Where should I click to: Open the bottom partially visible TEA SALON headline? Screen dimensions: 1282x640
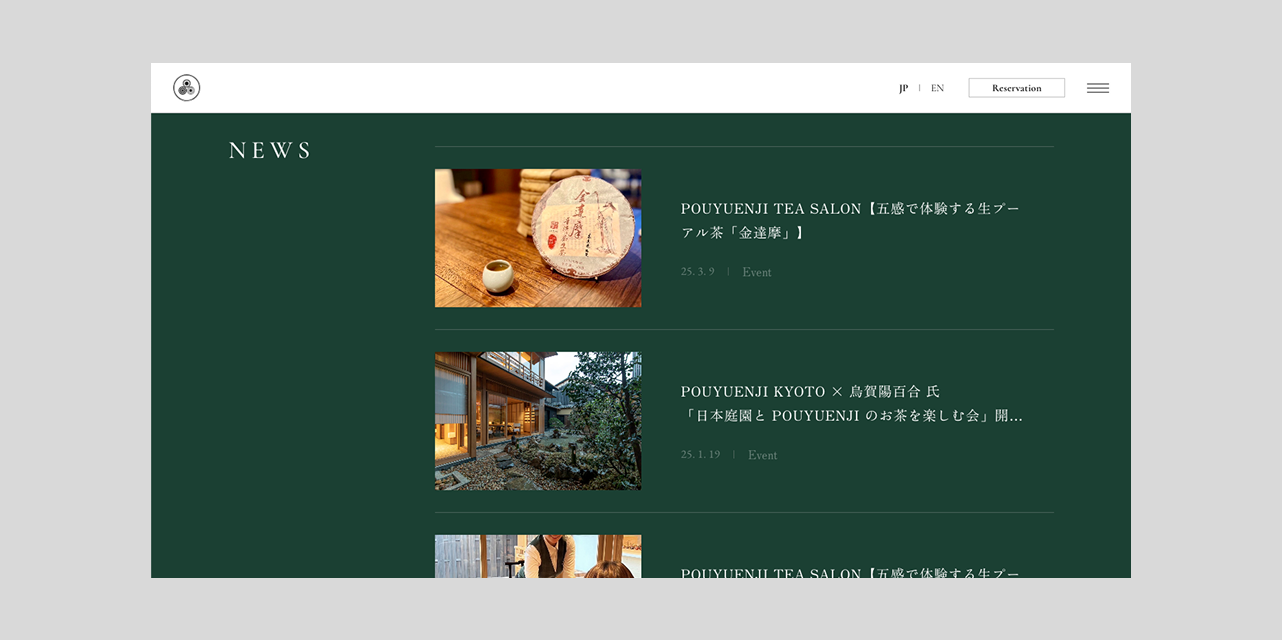click(x=851, y=572)
